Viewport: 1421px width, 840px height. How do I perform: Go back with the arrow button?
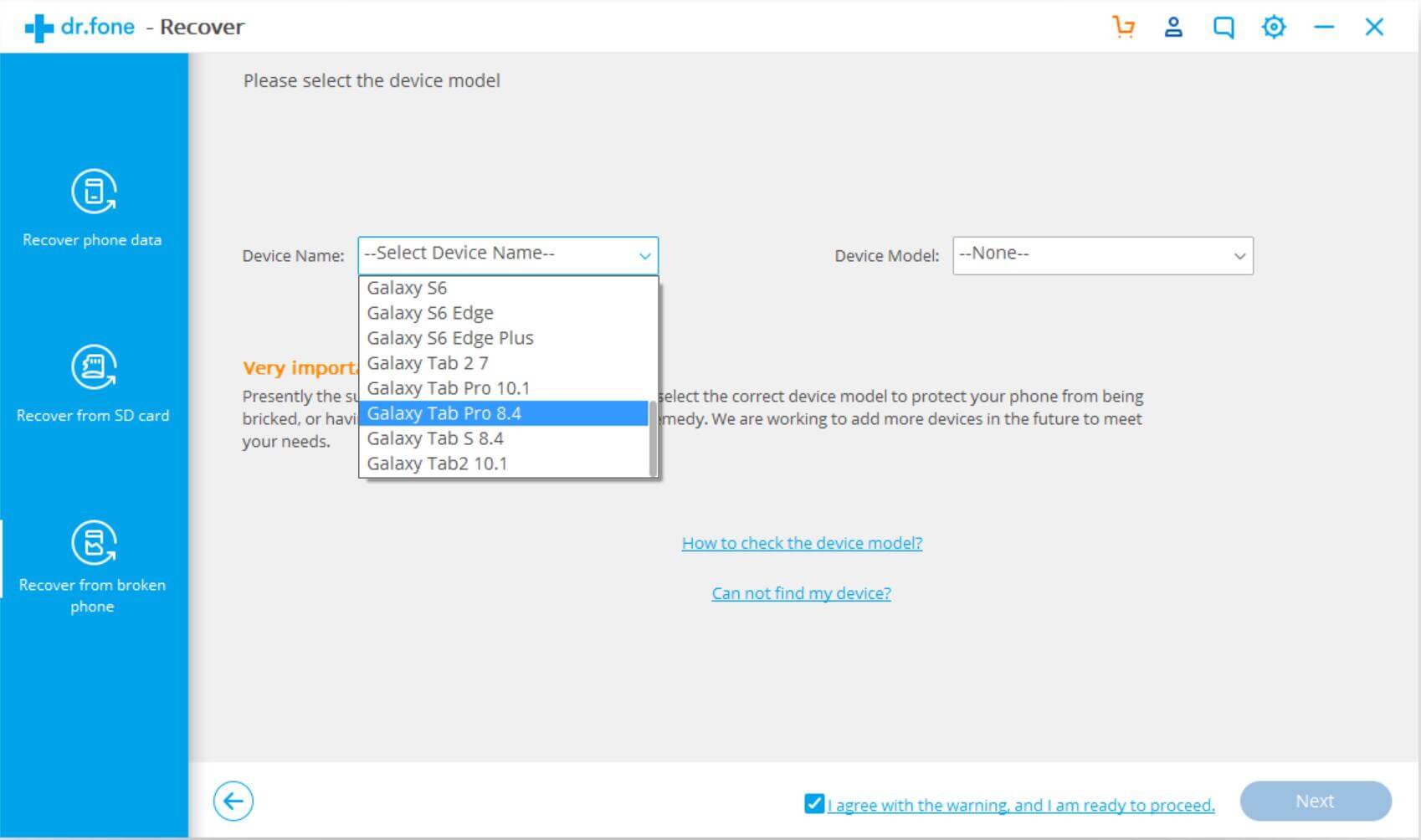(x=233, y=802)
